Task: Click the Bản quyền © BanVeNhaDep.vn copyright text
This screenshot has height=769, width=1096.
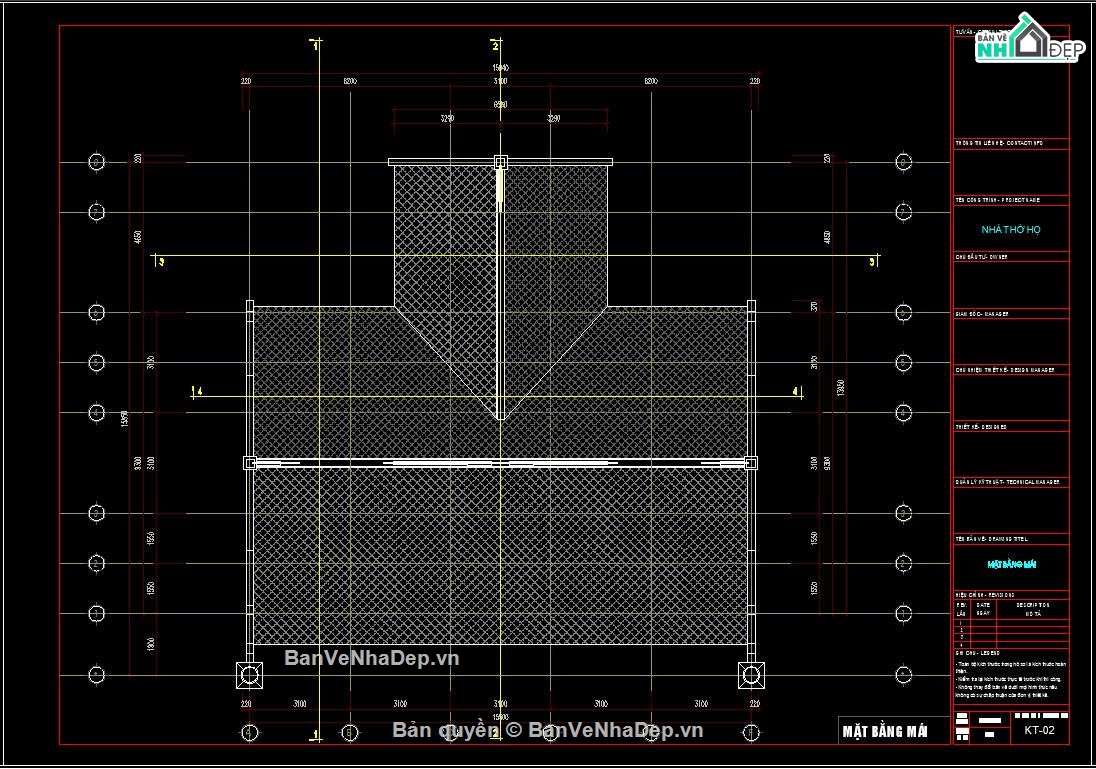Action: 547,730
